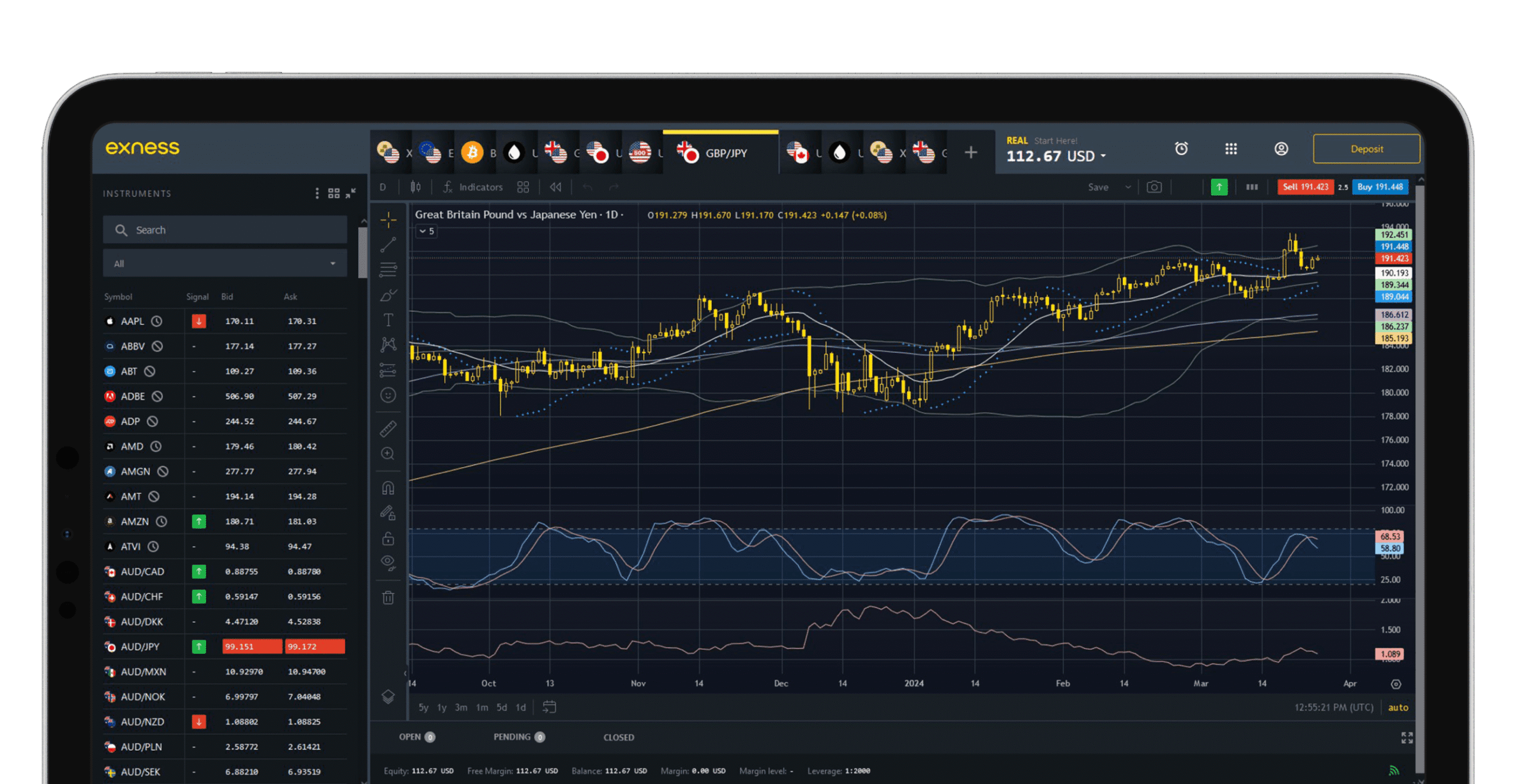Open the Save layout dropdown arrow
Screen dimensions: 1516x784
[x=1128, y=187]
